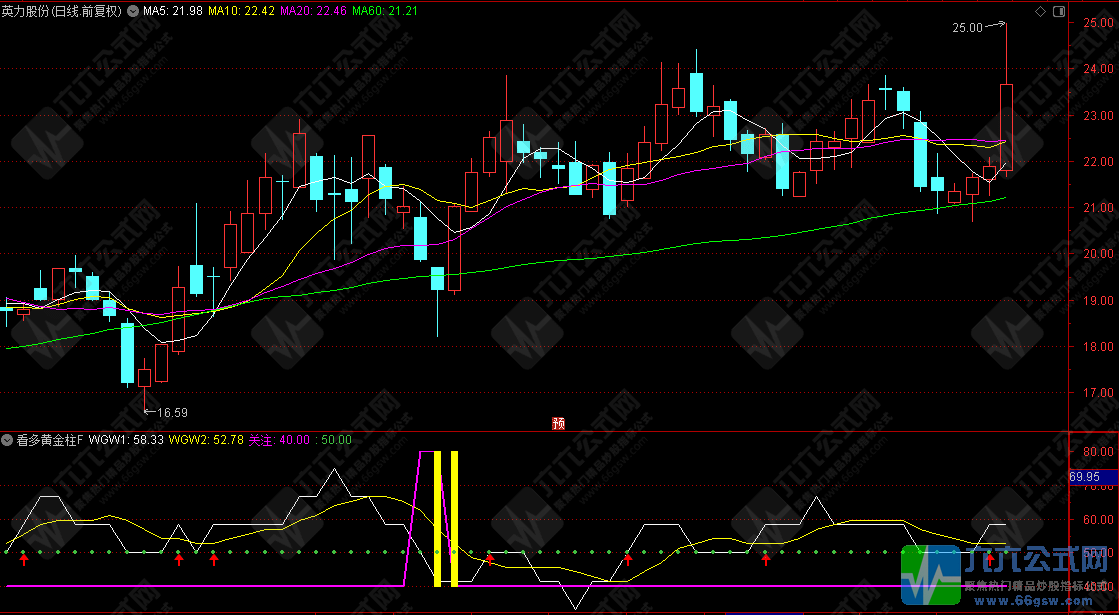
Task: Select the MA5 moving average label
Action: (x=173, y=11)
